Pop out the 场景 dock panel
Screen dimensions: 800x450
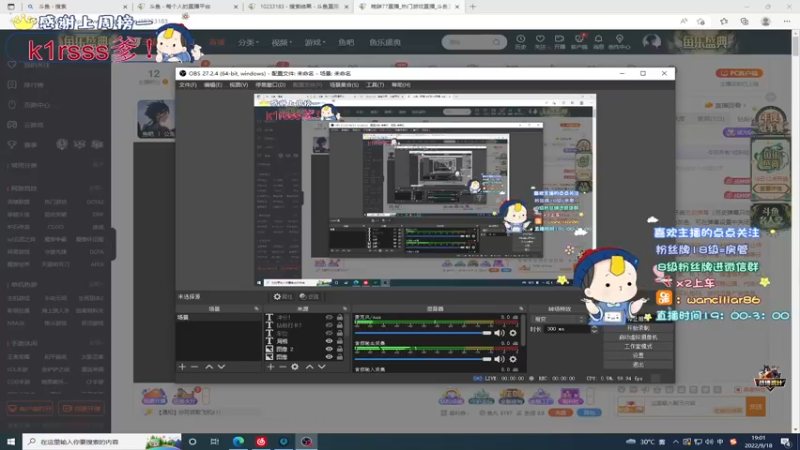[256, 309]
